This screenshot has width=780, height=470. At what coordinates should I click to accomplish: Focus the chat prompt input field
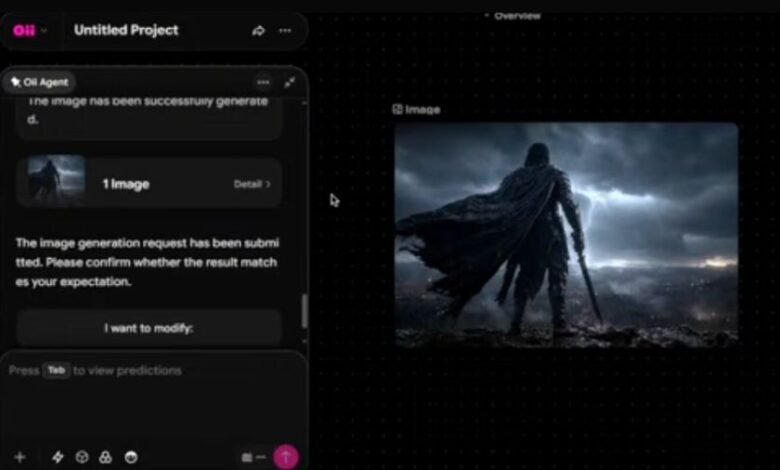pos(154,398)
